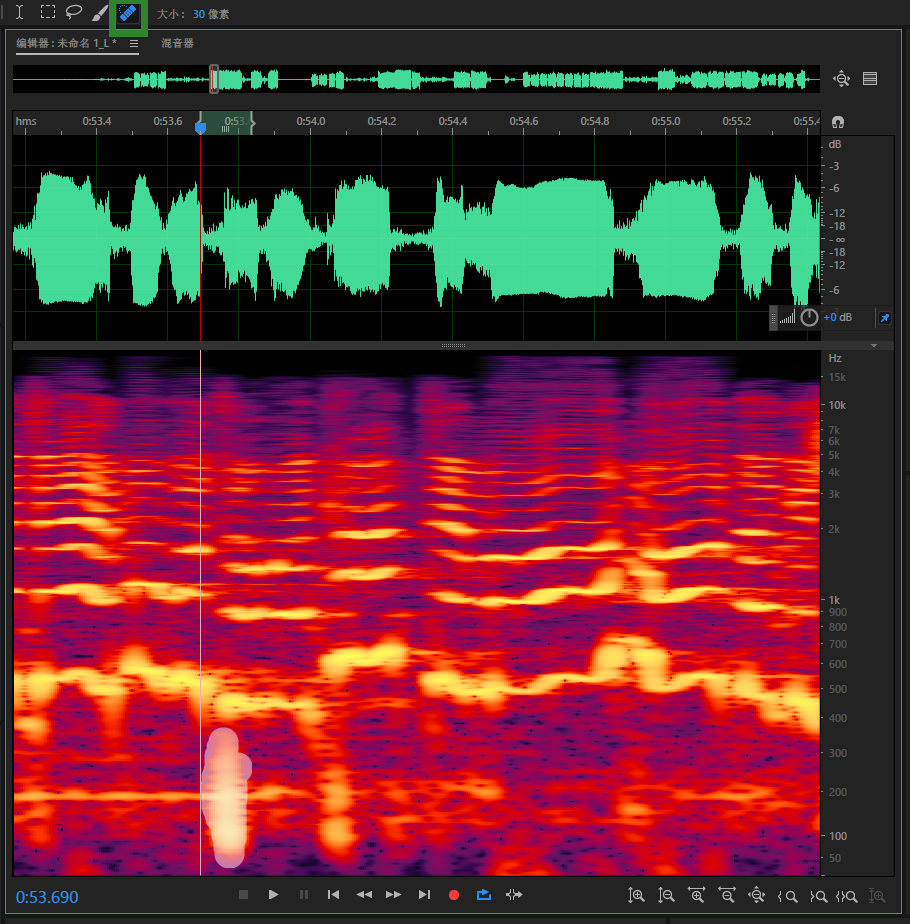Select the Lasso Selection tool
The image size is (910, 924).
(x=73, y=13)
